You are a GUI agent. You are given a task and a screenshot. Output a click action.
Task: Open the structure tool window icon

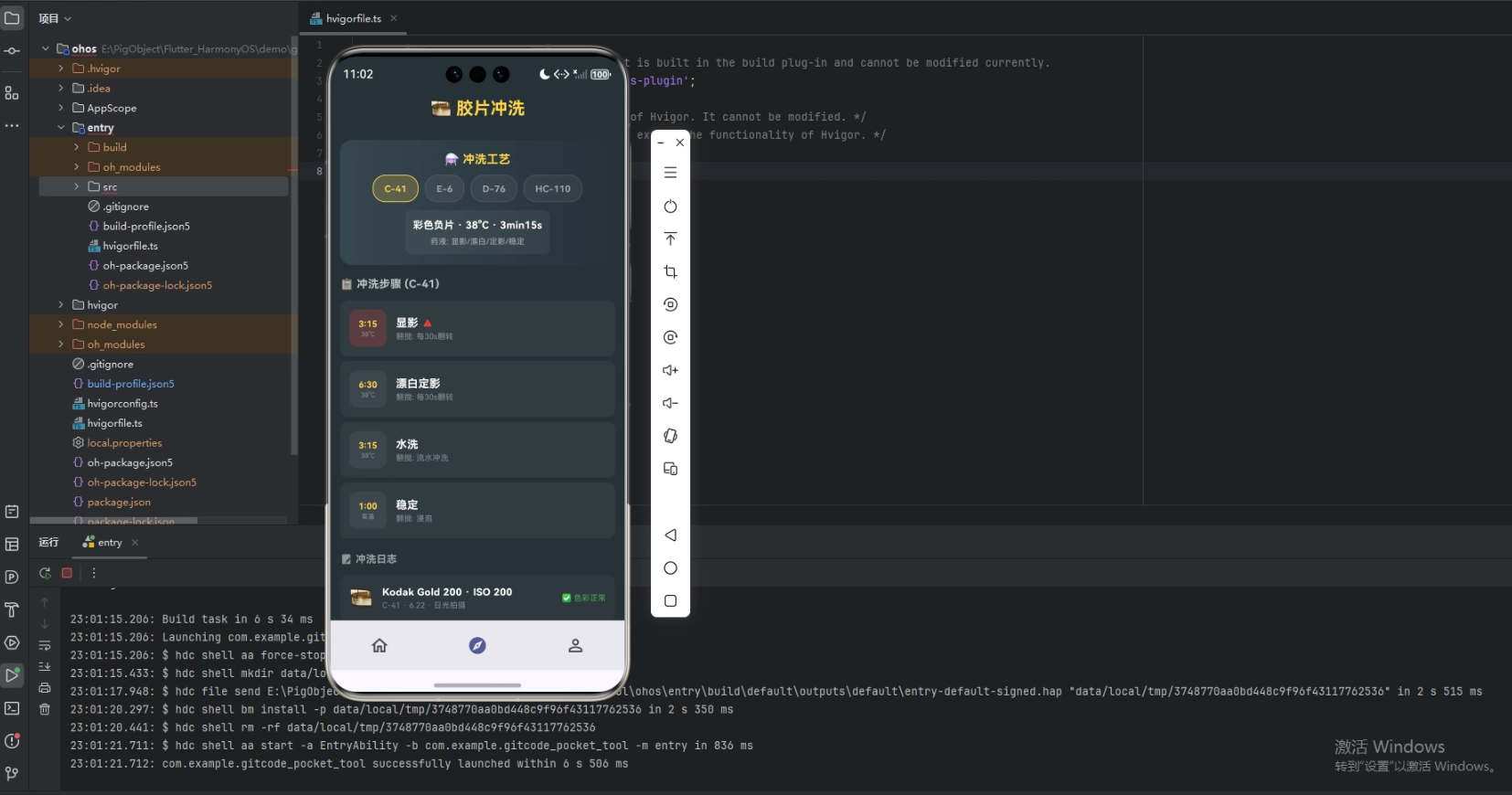point(12,93)
